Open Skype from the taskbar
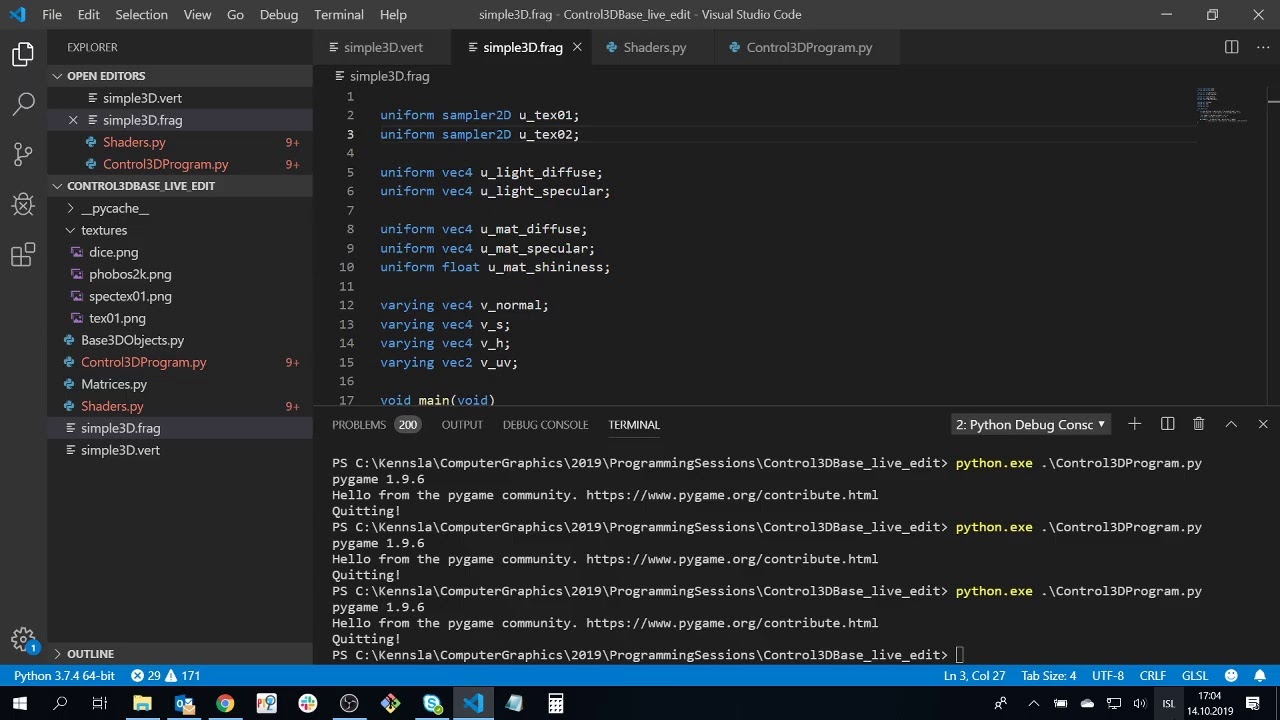The height and width of the screenshot is (720, 1280). (x=432, y=704)
